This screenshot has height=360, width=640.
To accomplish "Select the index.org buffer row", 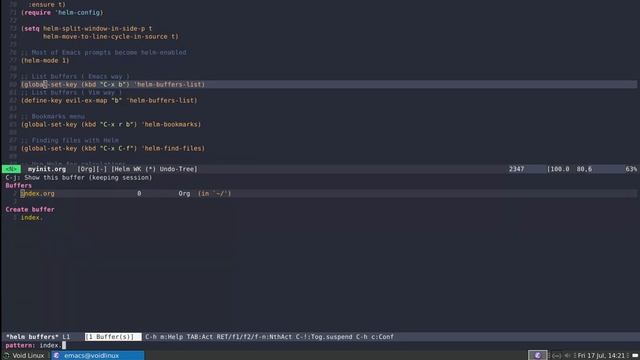I will [320, 193].
